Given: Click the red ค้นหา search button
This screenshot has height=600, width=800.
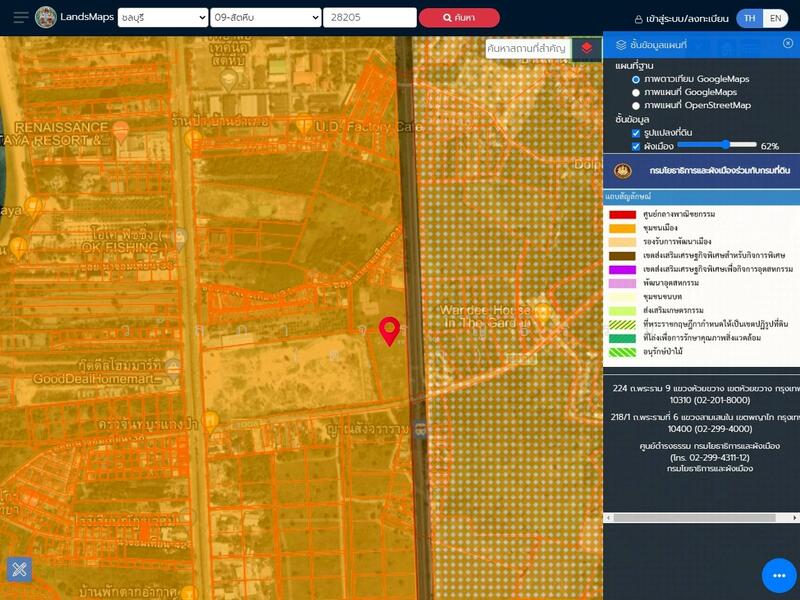Looking at the screenshot, I should (x=458, y=17).
